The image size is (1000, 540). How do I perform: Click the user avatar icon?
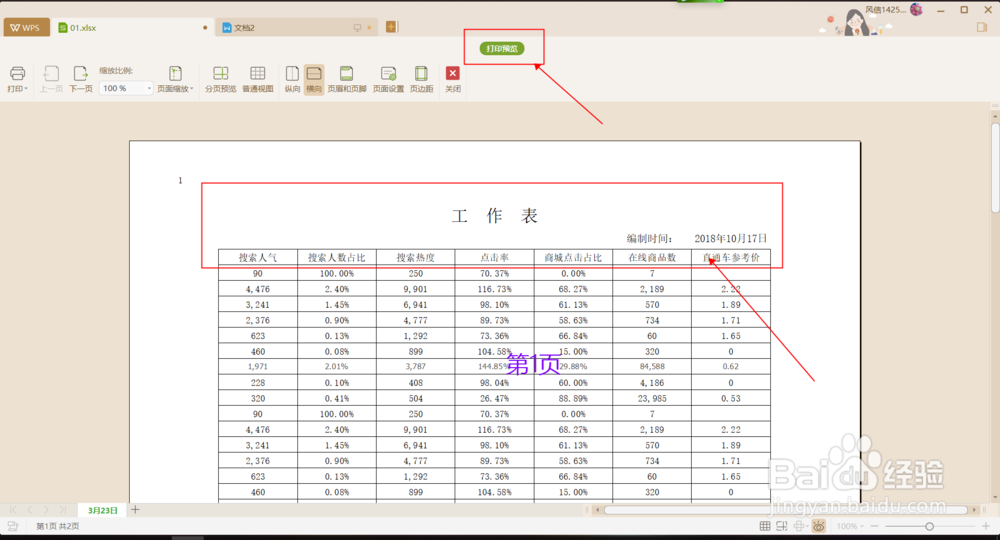click(916, 9)
